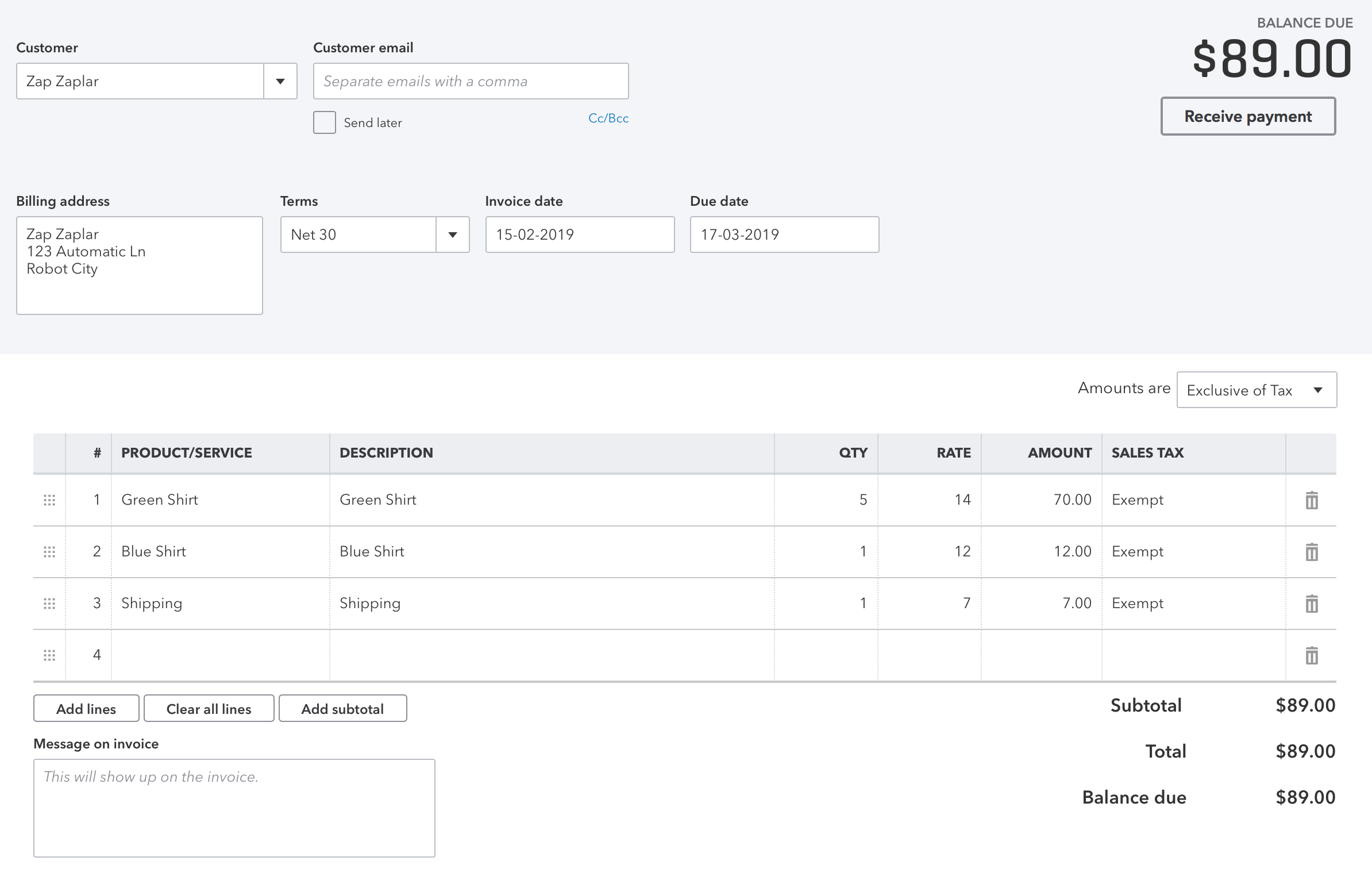Screen dimensions: 1372x876
Task: Delete the Shipping line with trash icon
Action: point(1311,604)
